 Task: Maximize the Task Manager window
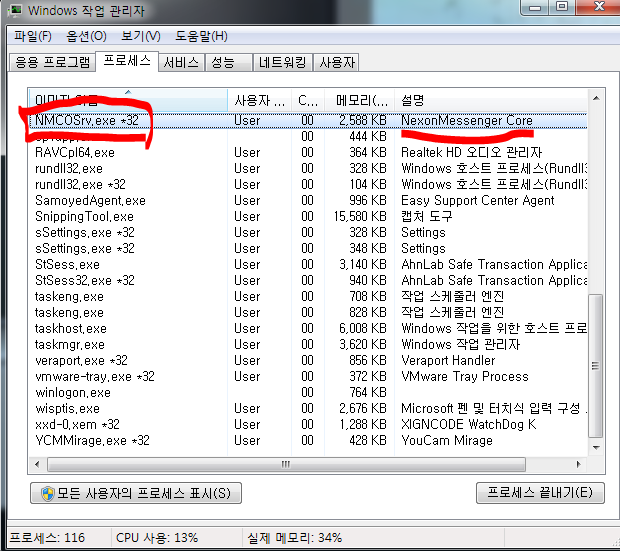click(562, 7)
